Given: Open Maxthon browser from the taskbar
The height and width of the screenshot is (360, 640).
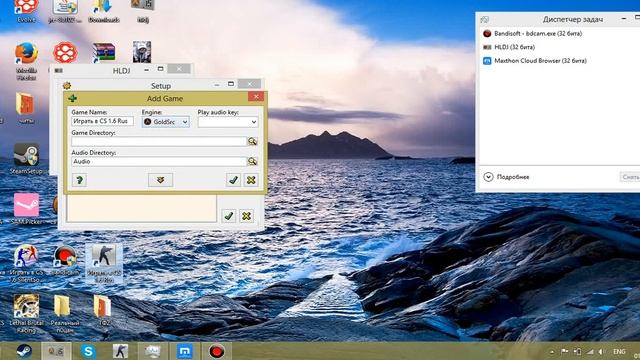Looking at the screenshot, I should (184, 351).
